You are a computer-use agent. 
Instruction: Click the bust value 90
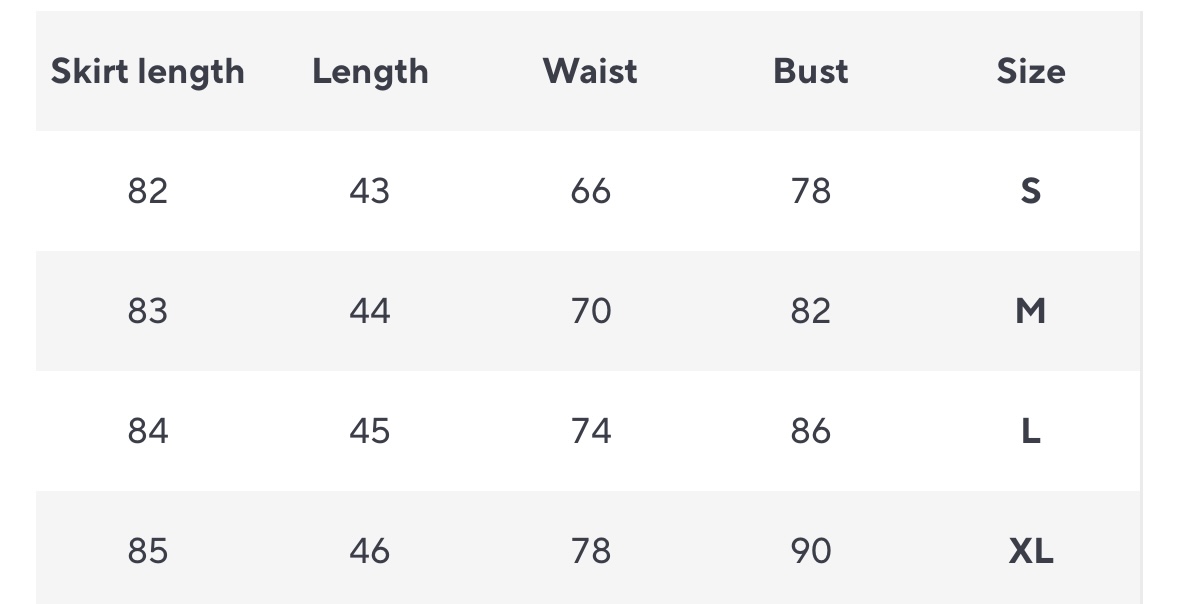pyautogui.click(x=810, y=551)
